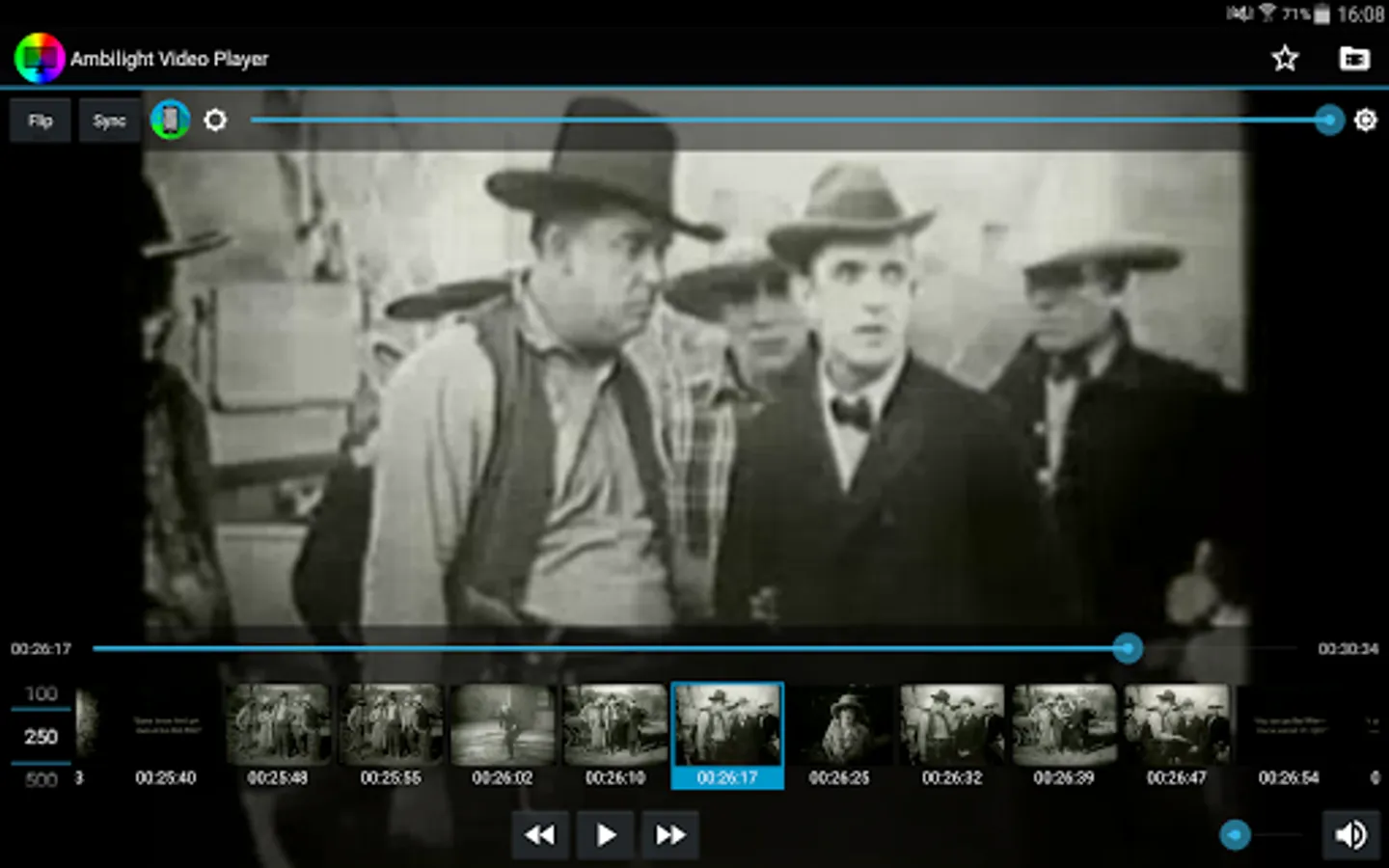
Task: Jump to thumbnail at 00:25:48
Action: pyautogui.click(x=278, y=737)
